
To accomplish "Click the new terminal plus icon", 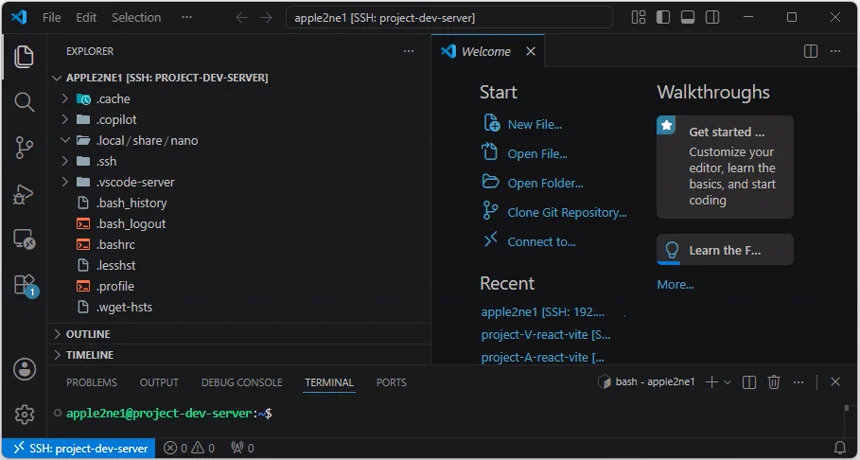I will 711,382.
